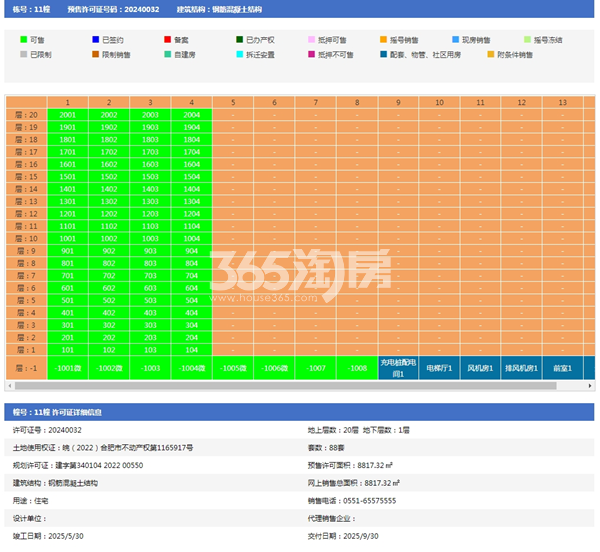The width and height of the screenshot is (600, 552).
Task: Select unit 1604
Action: coord(192,164)
